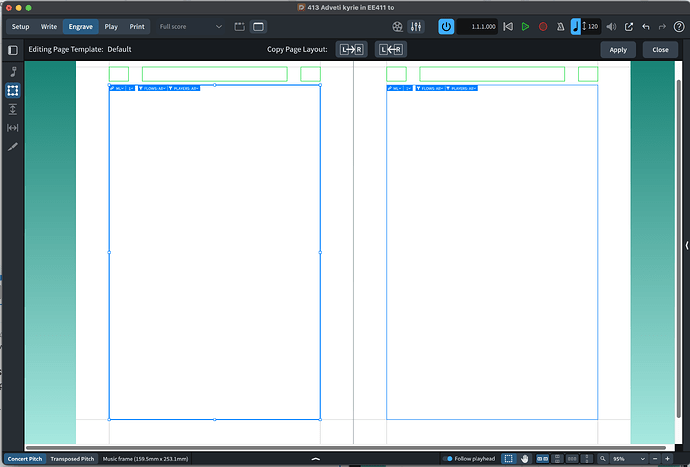This screenshot has width=690, height=467.
Task: Switch to Print mode
Action: (137, 26)
